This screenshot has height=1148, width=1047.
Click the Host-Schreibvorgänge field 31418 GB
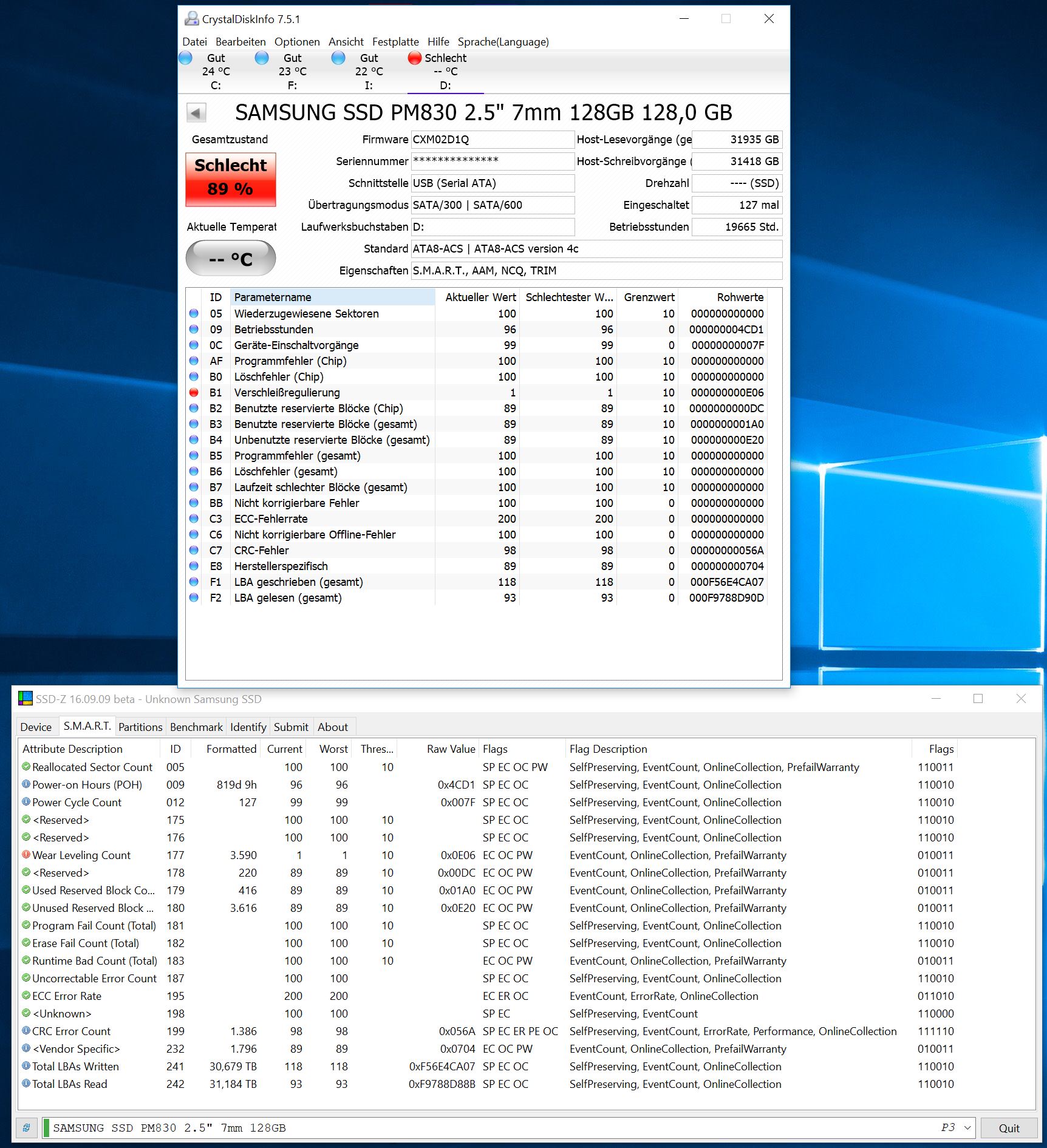point(737,161)
